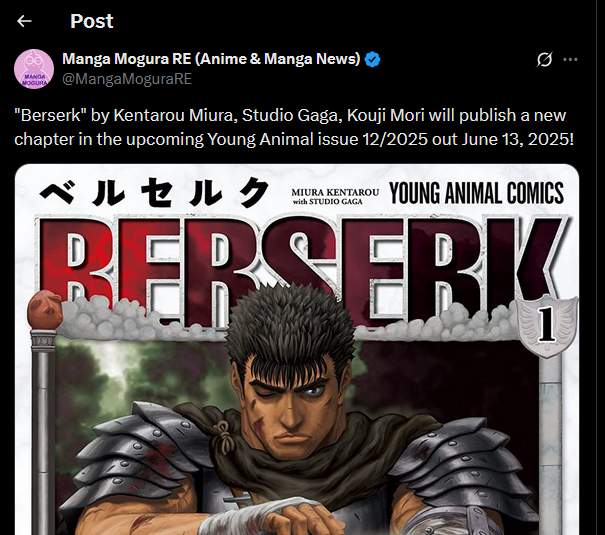Open the three-dot more options menu
605x535 pixels.
[570, 59]
